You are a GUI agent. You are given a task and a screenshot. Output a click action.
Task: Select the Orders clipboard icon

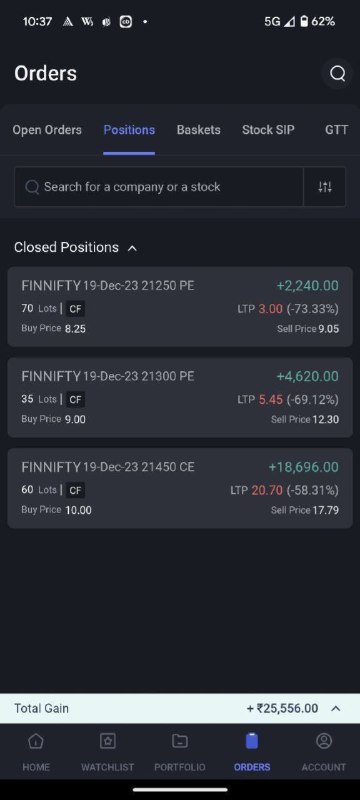coord(252,741)
